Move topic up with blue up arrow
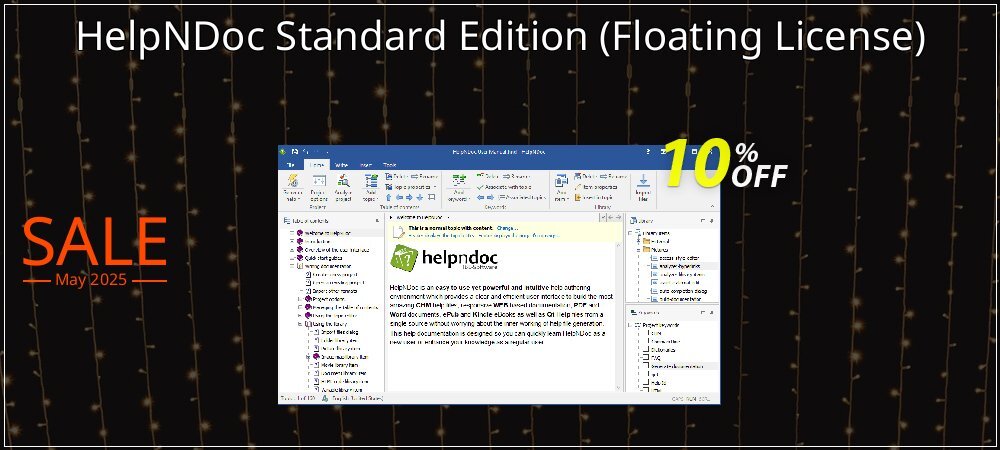 coord(388,198)
